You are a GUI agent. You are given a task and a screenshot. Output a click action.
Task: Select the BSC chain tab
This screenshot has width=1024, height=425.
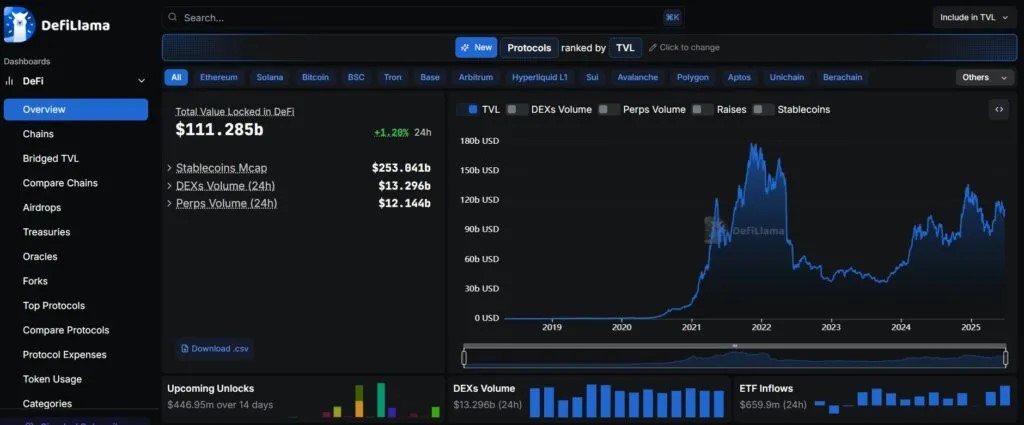click(356, 77)
